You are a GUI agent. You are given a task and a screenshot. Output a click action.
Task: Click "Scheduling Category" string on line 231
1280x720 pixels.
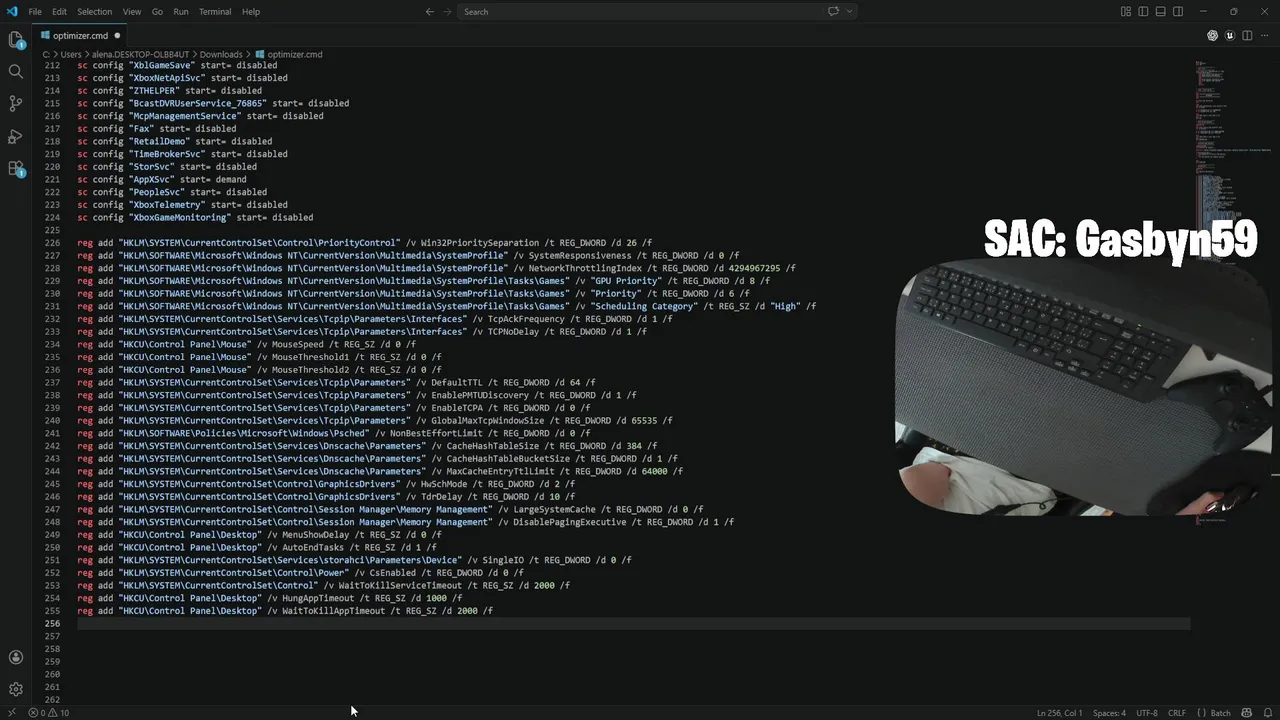pyautogui.click(x=644, y=306)
